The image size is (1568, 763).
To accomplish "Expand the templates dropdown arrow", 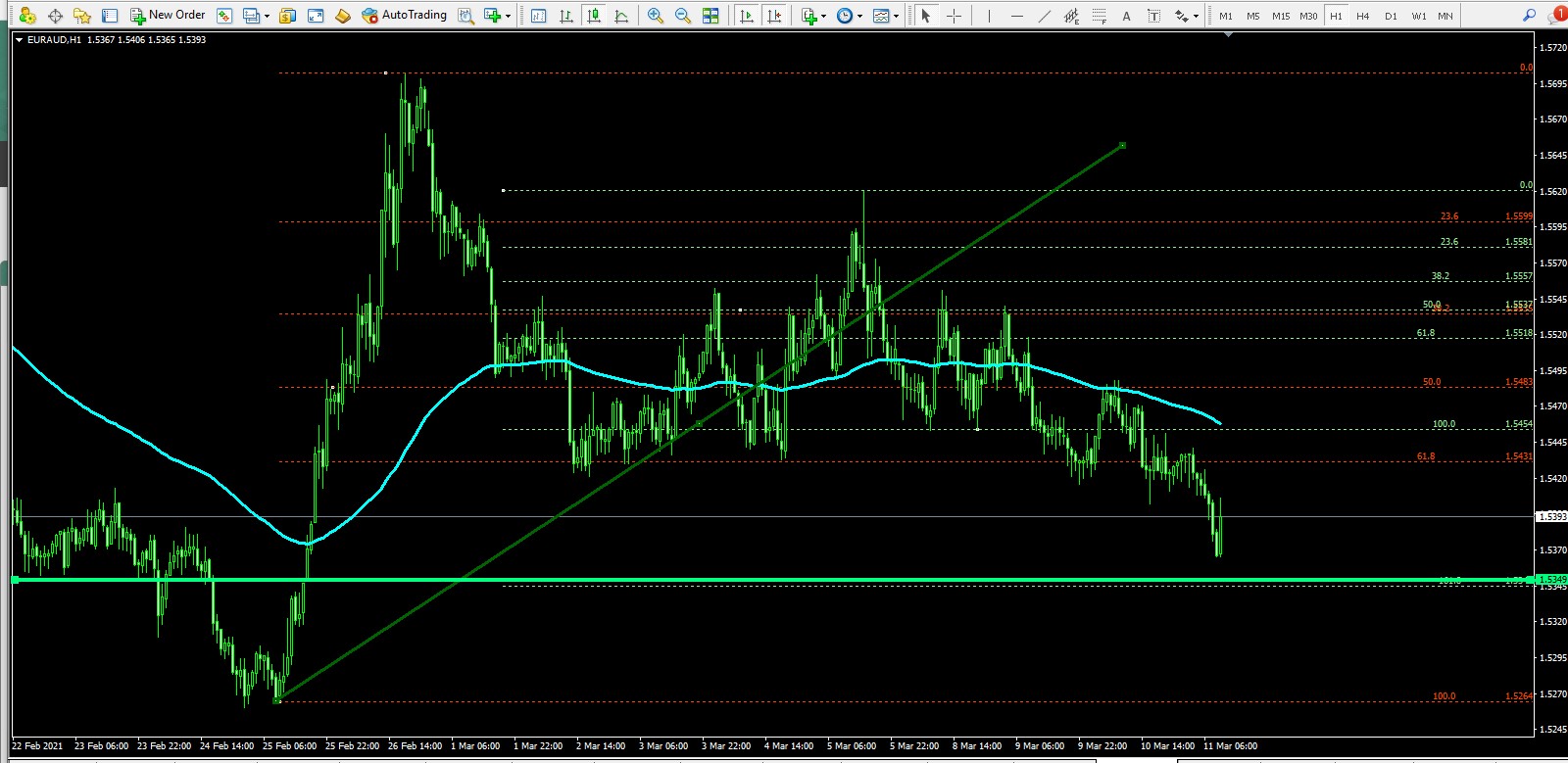I will 896,16.
